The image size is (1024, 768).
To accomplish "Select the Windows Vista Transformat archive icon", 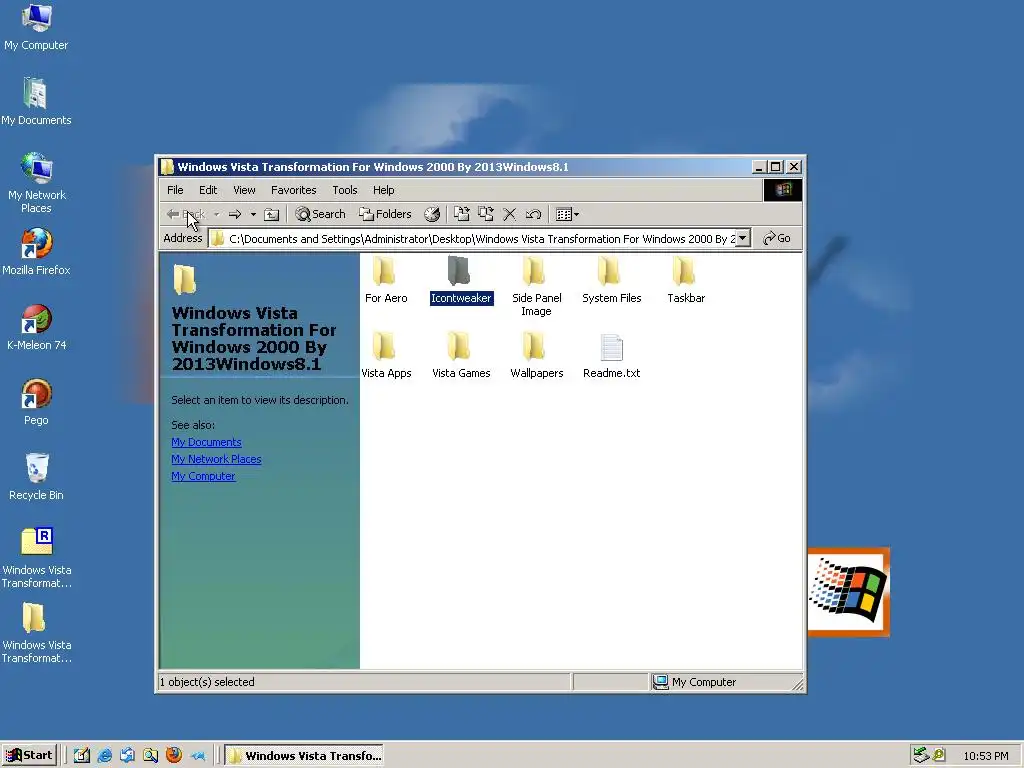I will click(x=36, y=557).
